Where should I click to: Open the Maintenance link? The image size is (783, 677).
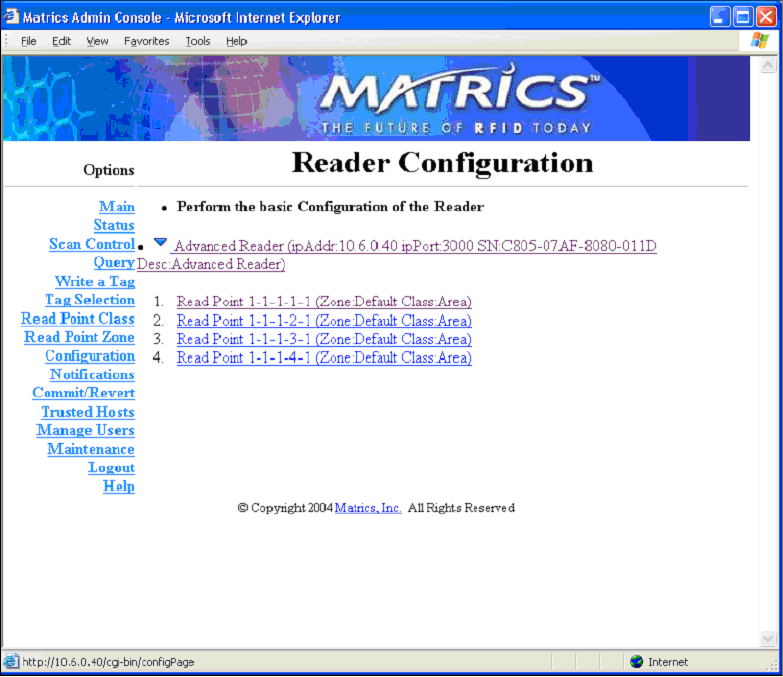pyautogui.click(x=91, y=449)
